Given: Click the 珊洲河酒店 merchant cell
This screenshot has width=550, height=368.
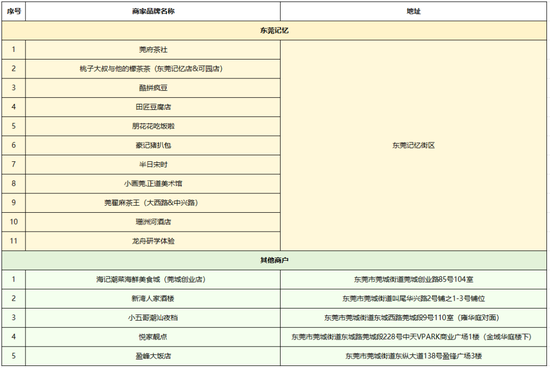Looking at the screenshot, I should pos(153,222).
